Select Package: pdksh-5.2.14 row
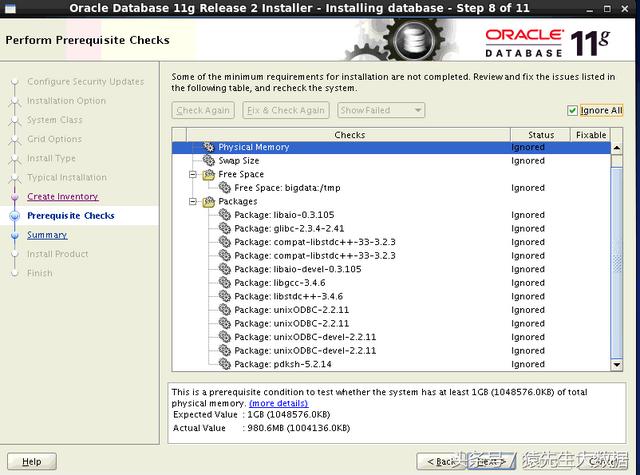The height and width of the screenshot is (475, 640). (391, 364)
